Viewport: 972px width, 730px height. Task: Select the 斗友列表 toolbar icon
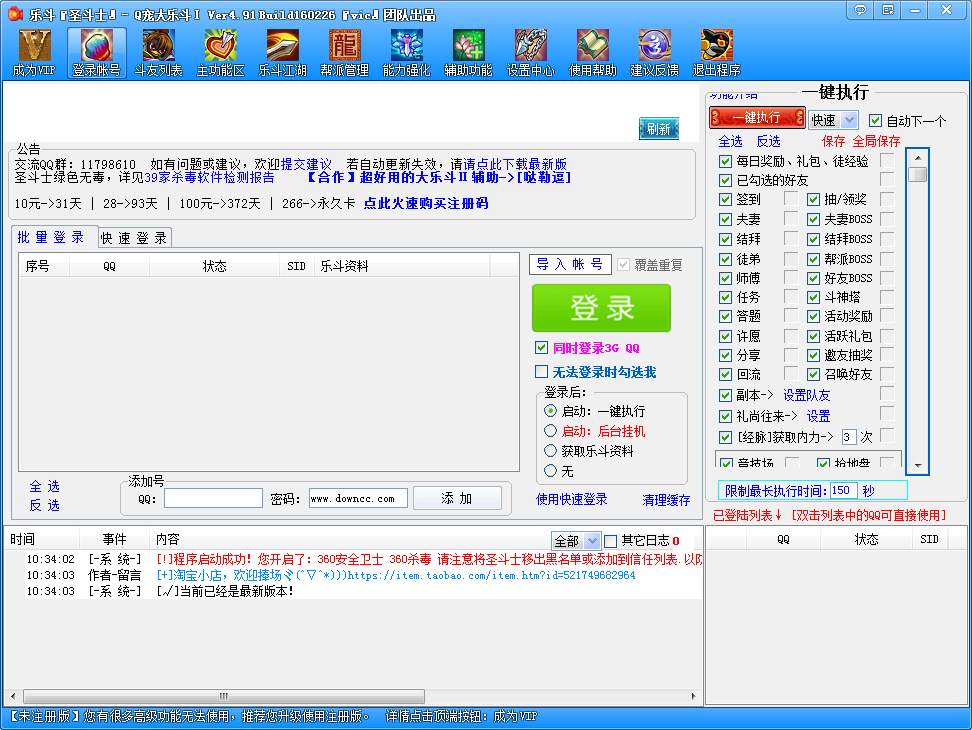158,52
